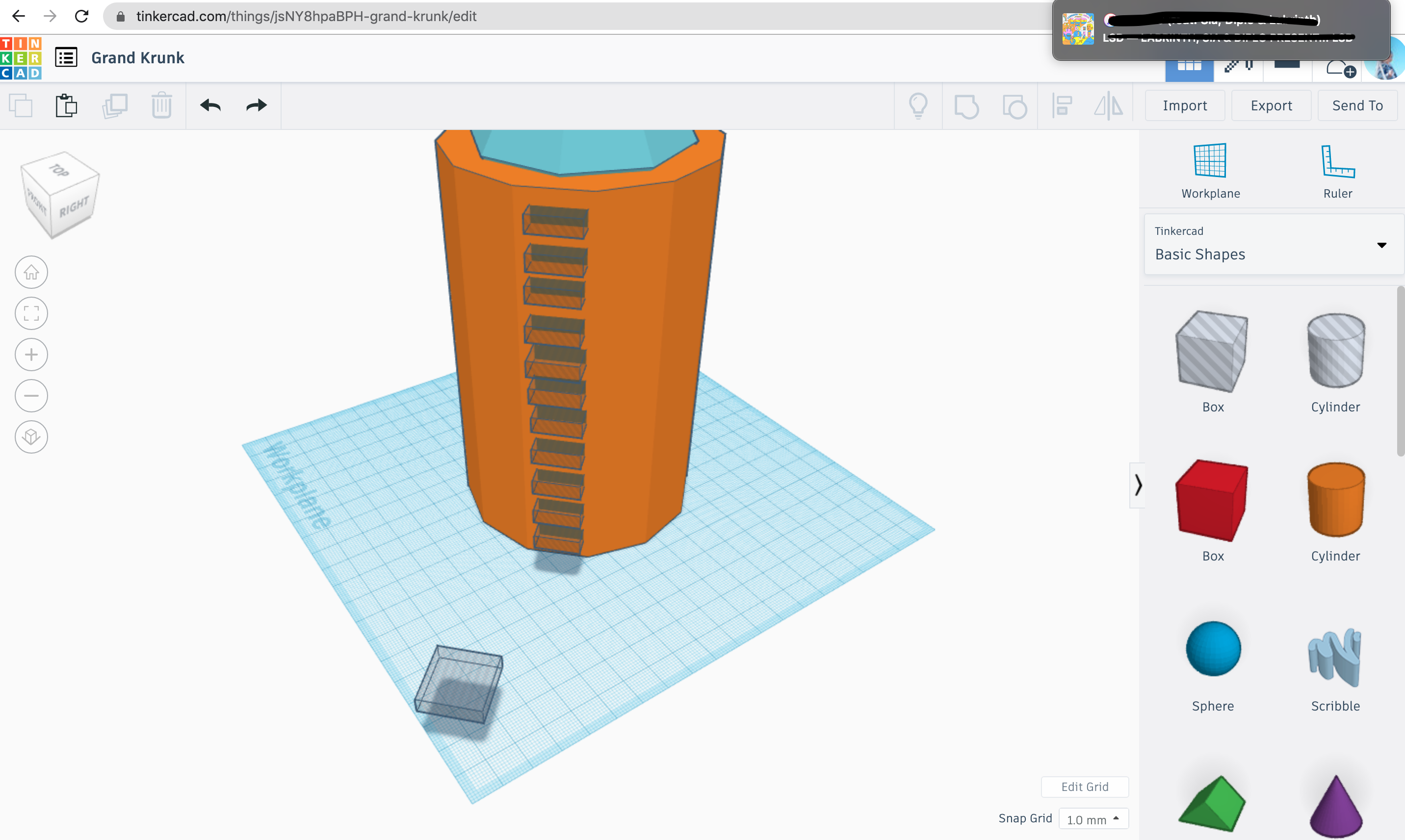Click the Delete trash icon
Viewport: 1405px width, 840px height.
point(162,106)
